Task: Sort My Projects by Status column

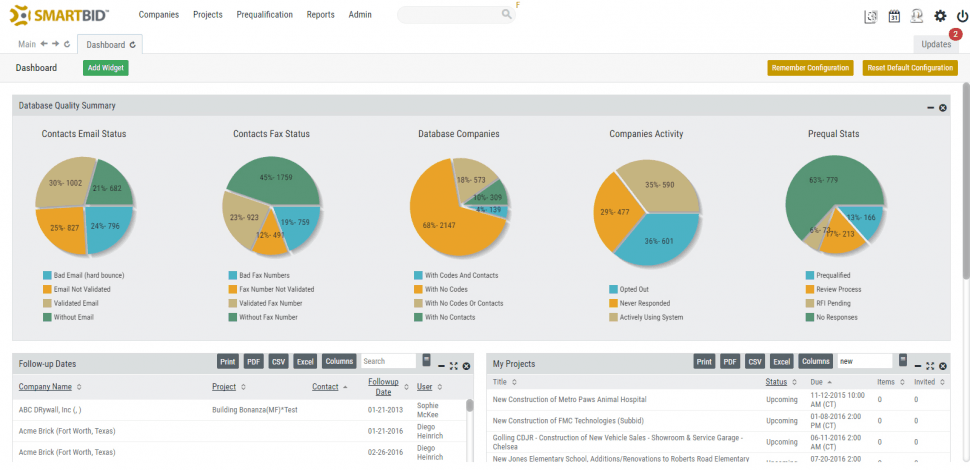Action: tap(780, 382)
